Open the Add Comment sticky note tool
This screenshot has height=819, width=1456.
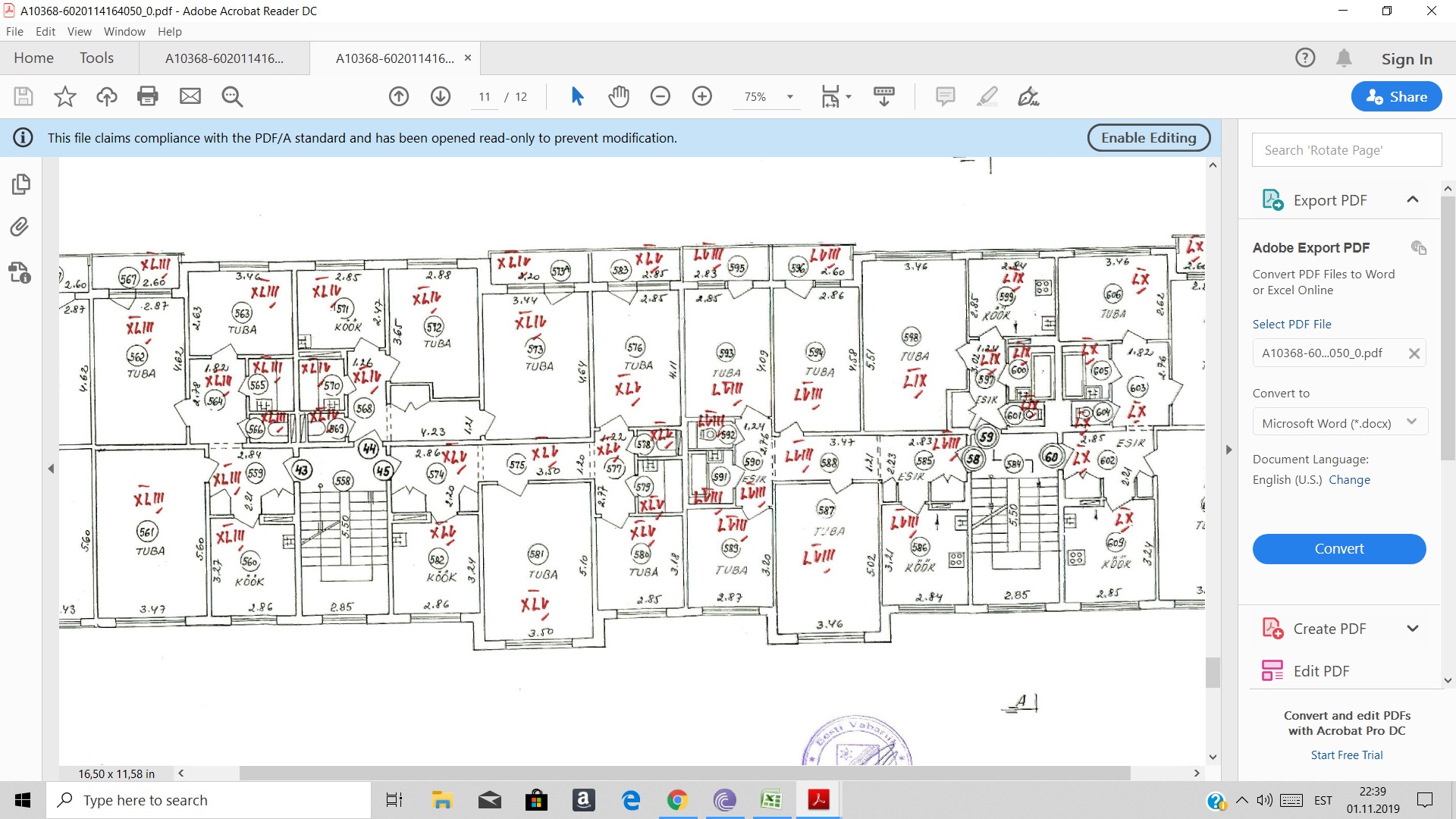tap(945, 96)
